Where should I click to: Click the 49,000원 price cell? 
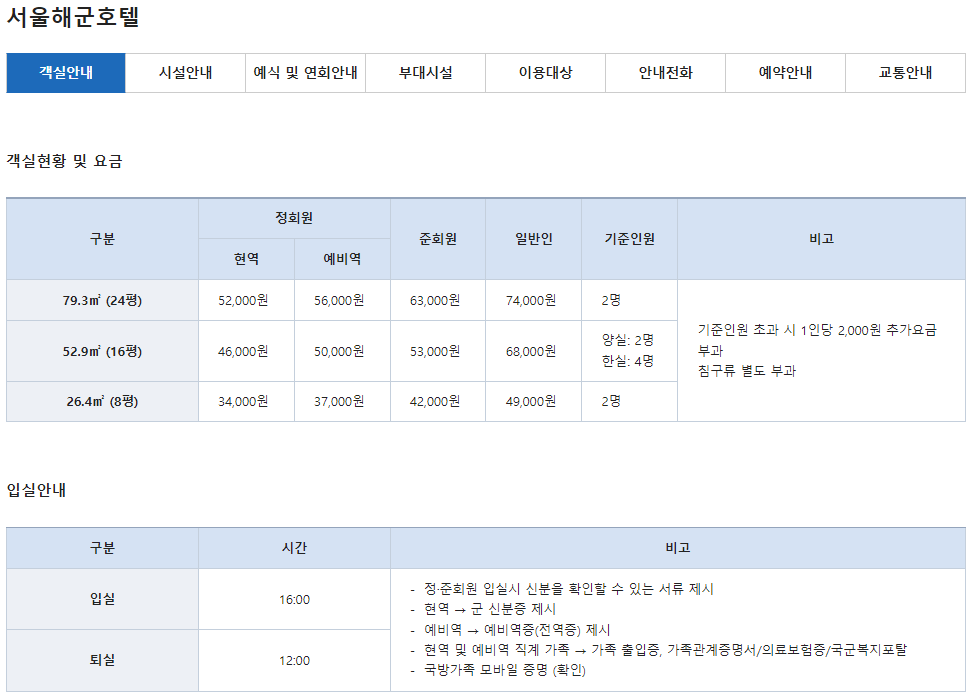coord(531,401)
